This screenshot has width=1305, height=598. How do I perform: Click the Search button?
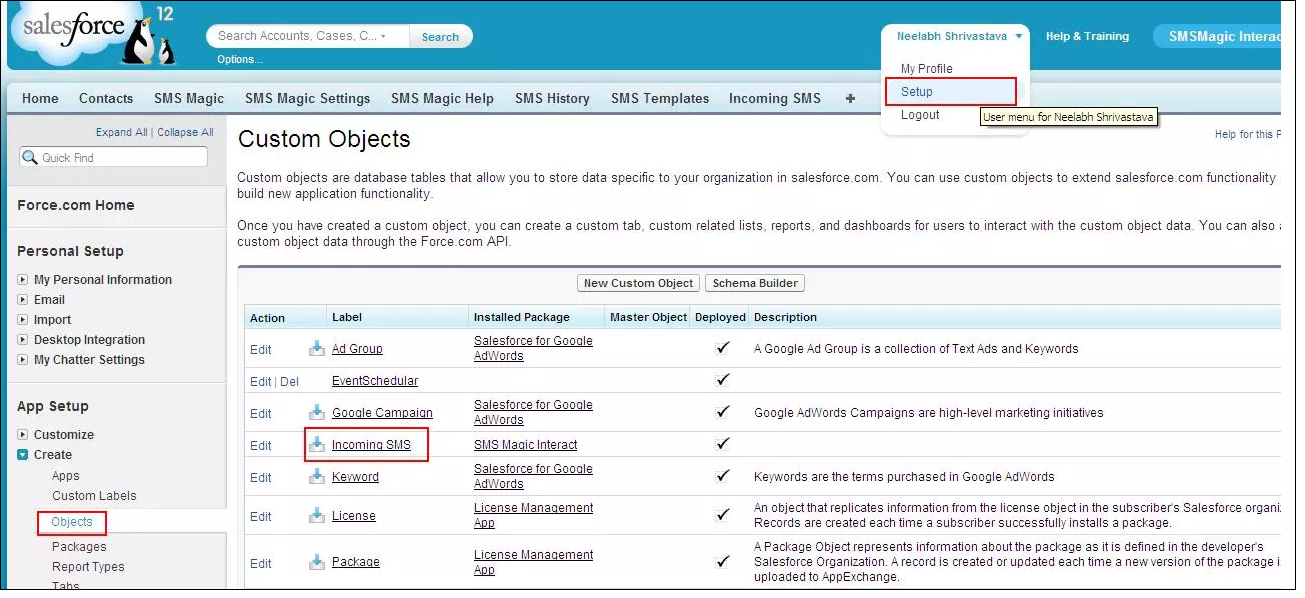440,37
